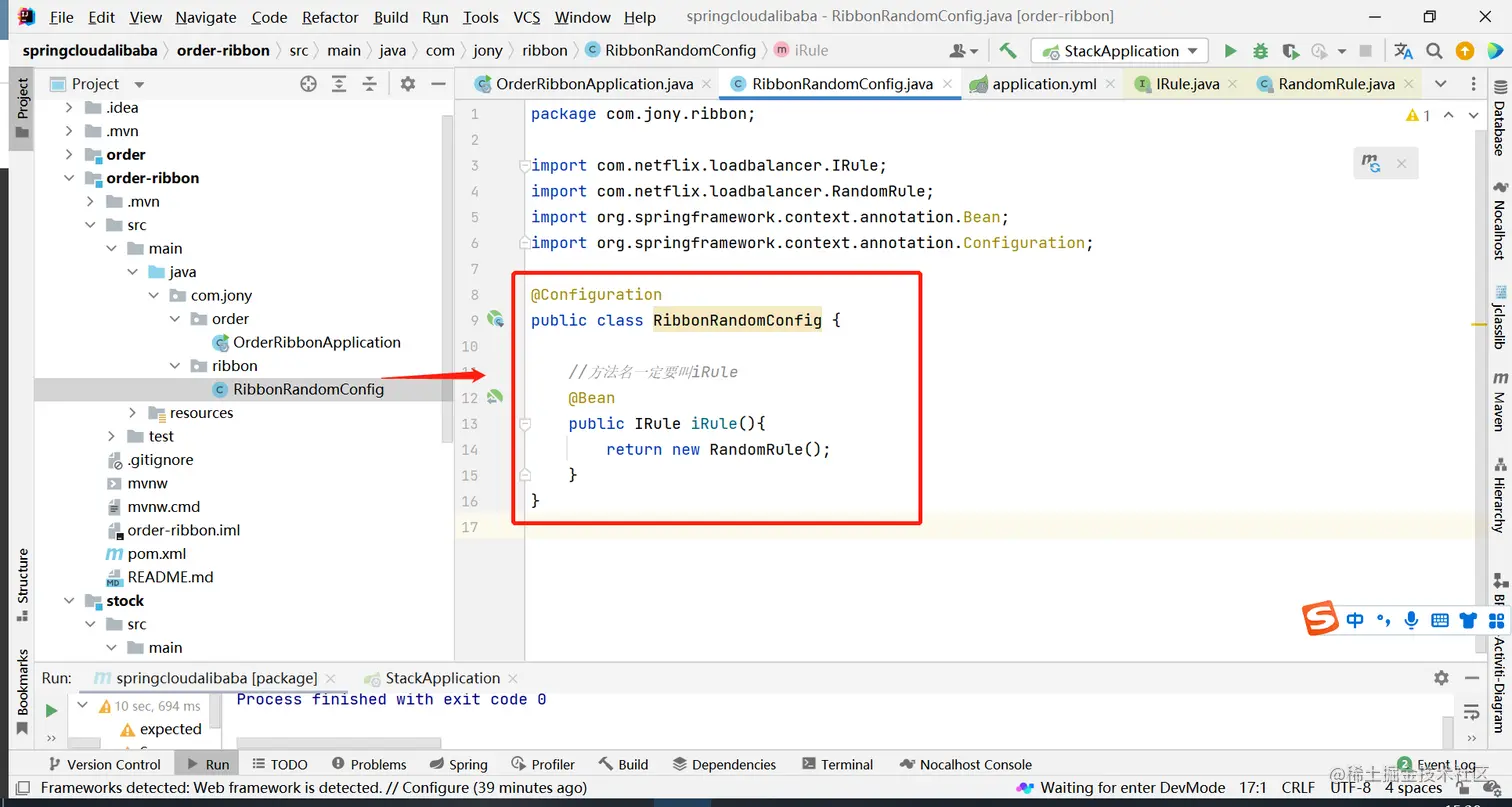Expand the resources folder
Image resolution: width=1512 pixels, height=807 pixels.
[x=132, y=413]
